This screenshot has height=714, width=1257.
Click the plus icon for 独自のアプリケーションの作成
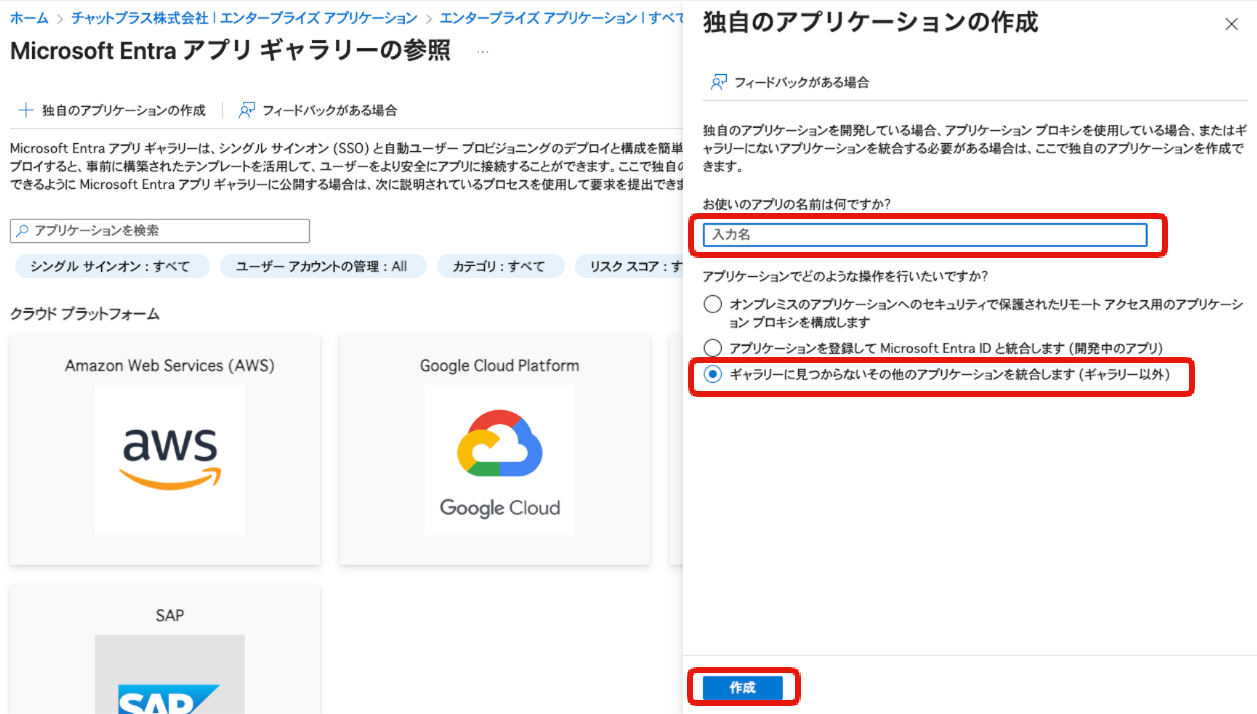(x=25, y=110)
